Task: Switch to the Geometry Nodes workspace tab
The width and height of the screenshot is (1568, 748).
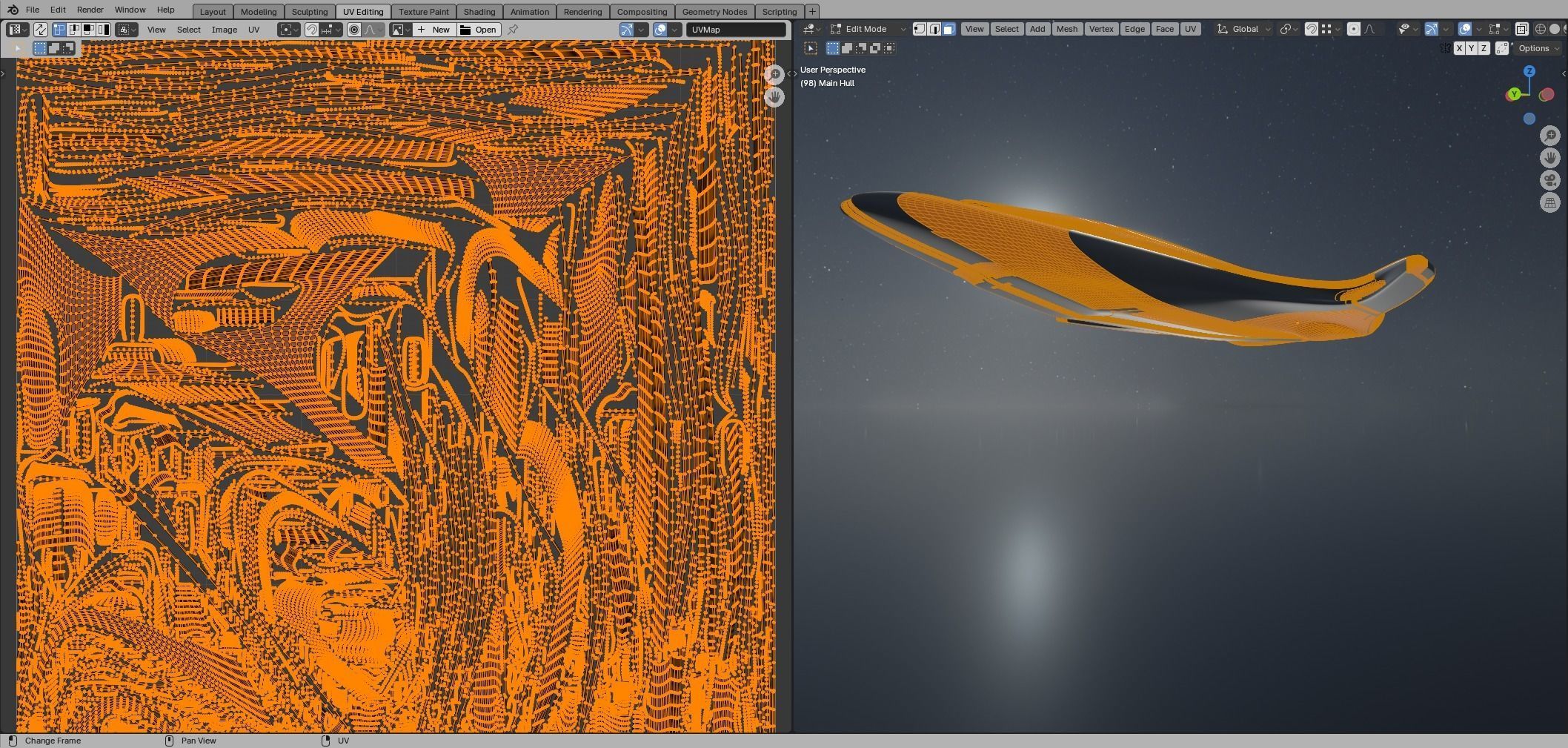Action: (714, 12)
